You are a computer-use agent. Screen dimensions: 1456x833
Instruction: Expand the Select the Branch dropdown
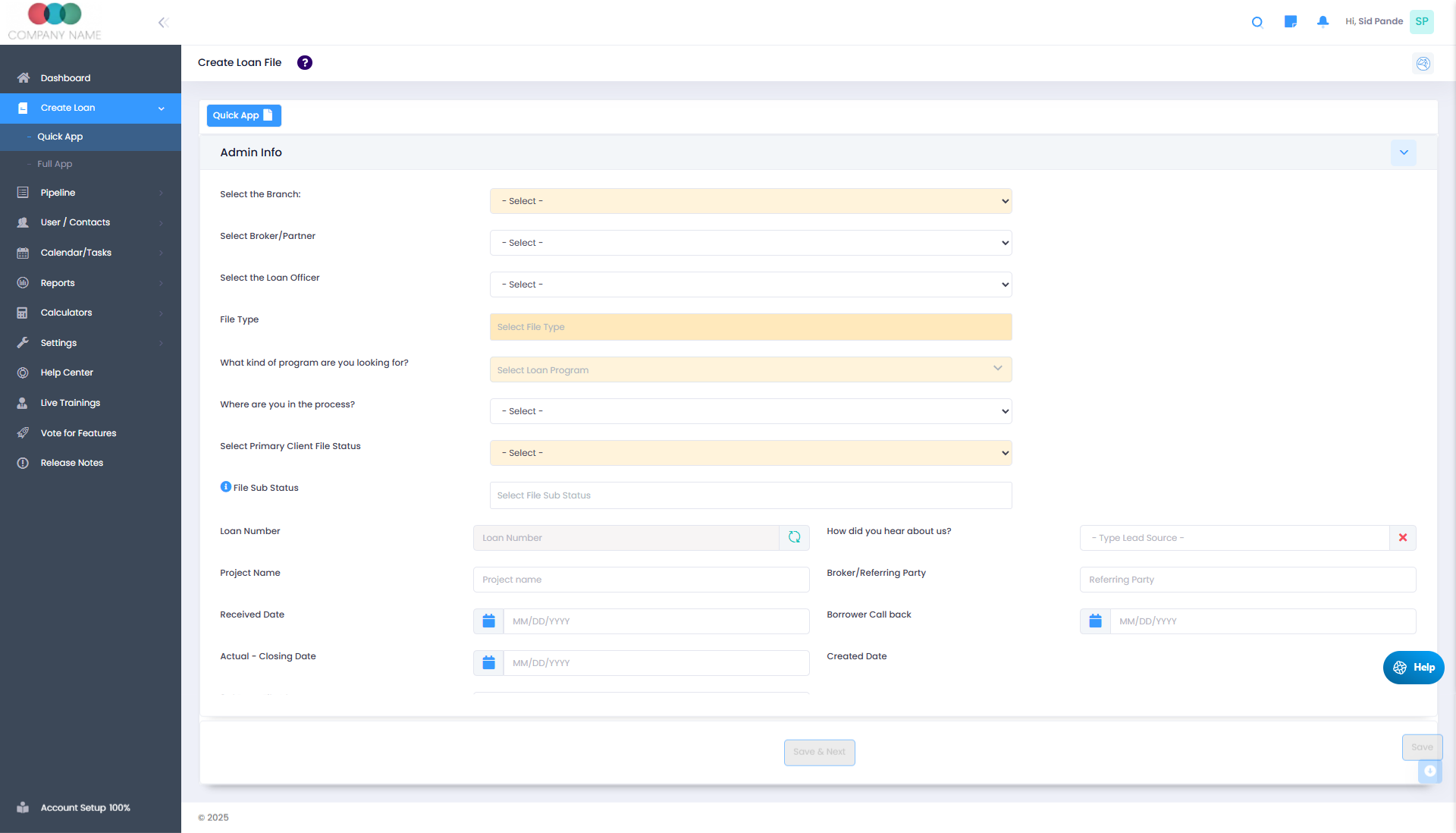click(x=750, y=200)
